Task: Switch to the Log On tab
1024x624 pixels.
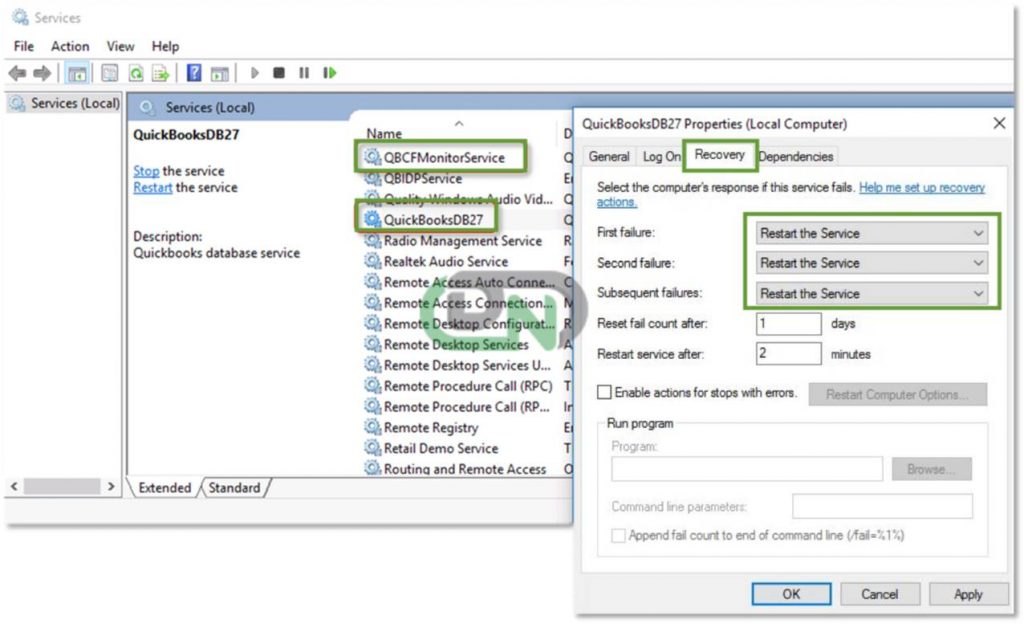Action: pos(661,156)
